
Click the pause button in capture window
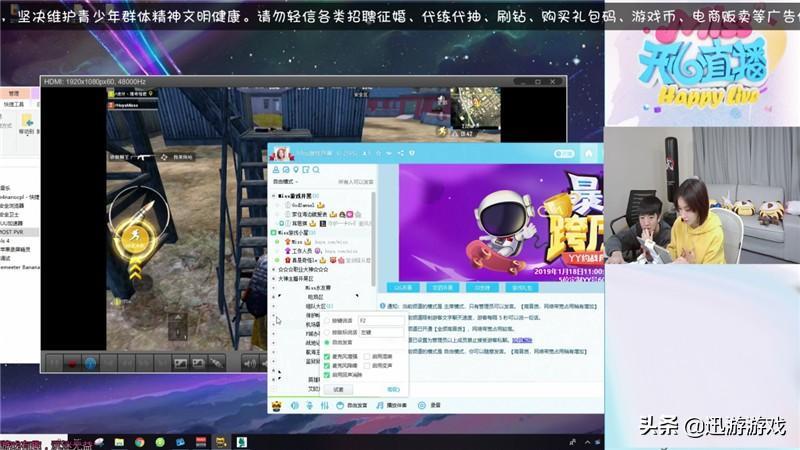pos(54,363)
